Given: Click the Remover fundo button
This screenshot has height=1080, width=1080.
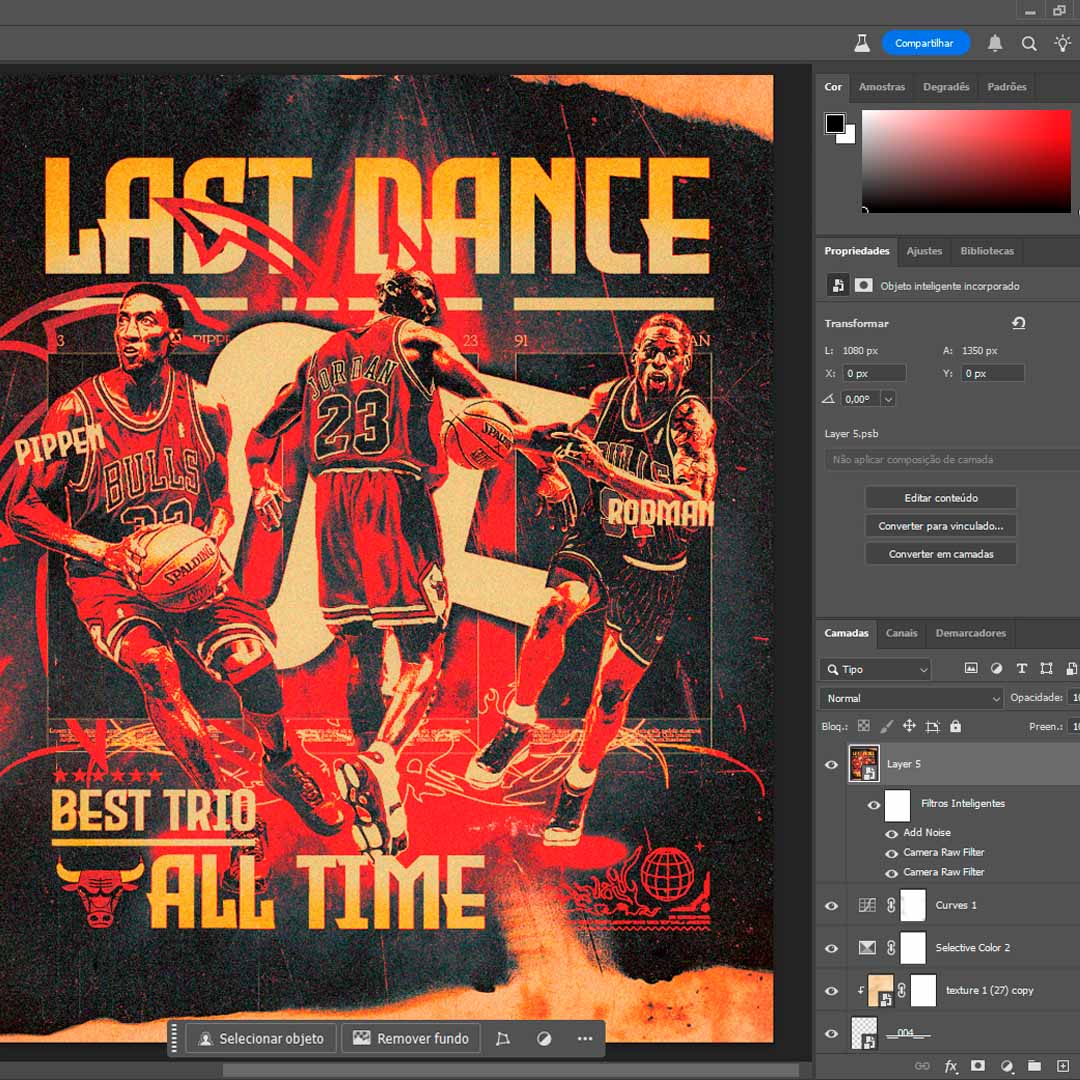Looking at the screenshot, I should (x=410, y=1039).
